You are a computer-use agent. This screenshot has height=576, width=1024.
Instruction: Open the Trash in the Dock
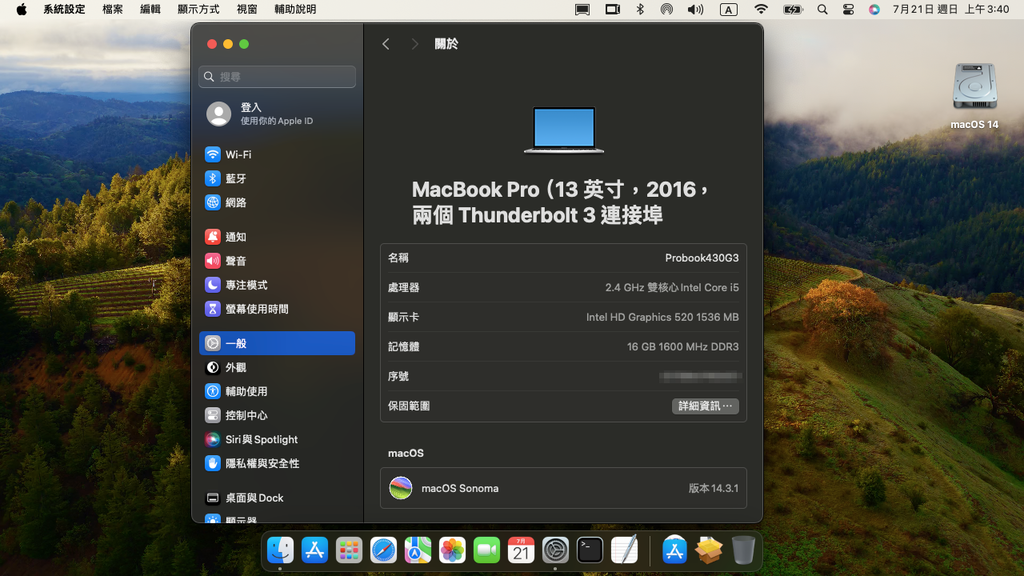click(743, 550)
